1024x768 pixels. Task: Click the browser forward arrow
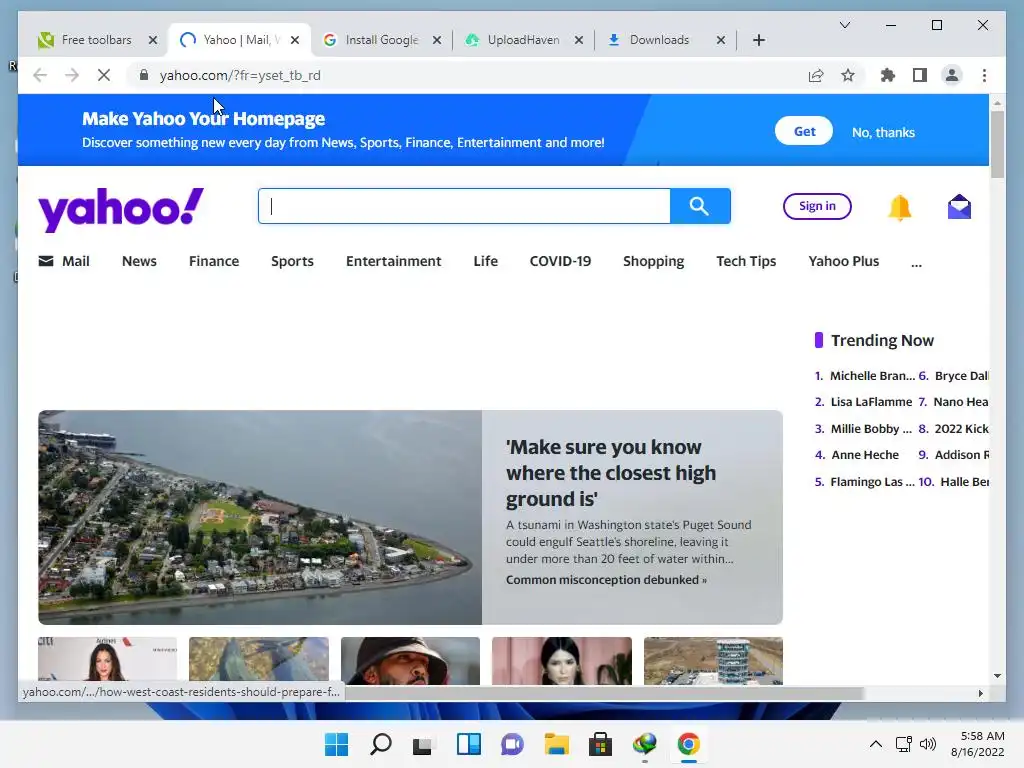click(x=72, y=76)
